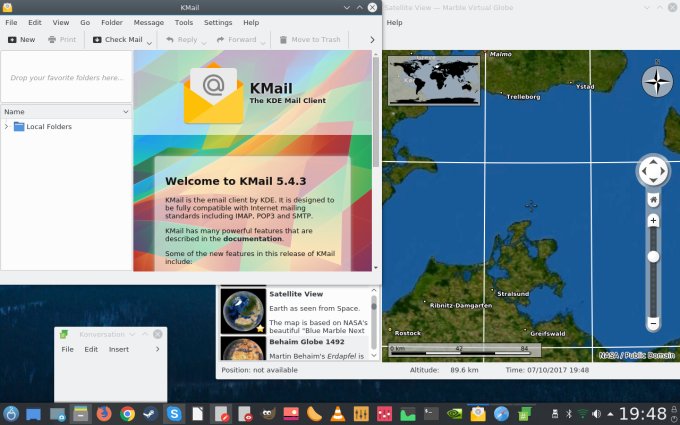
Task: Open Firefox from the taskbar
Action: coord(104,413)
